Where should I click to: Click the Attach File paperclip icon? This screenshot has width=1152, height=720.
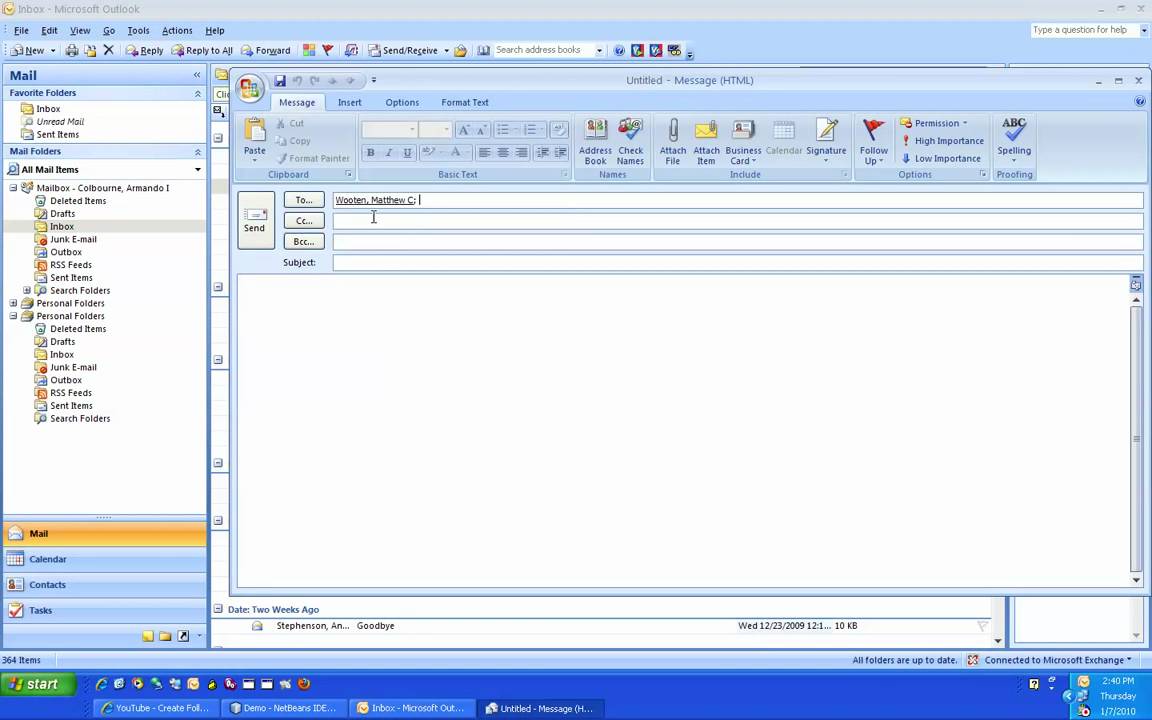[x=672, y=142]
